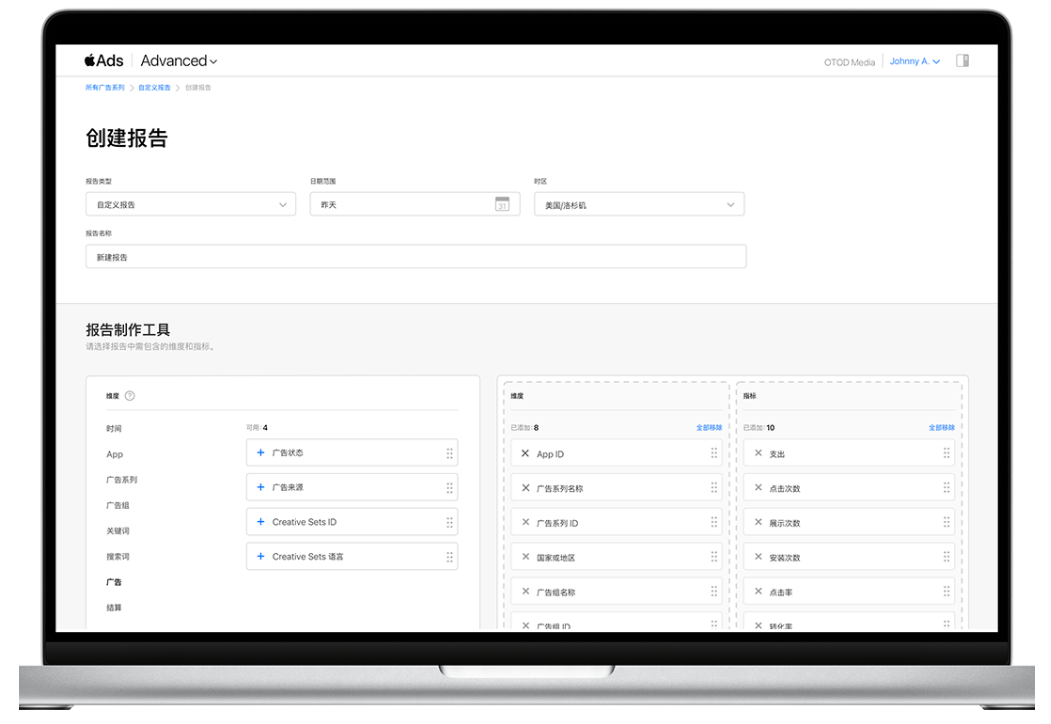Switch to the 广告系列 dimension category

121,479
